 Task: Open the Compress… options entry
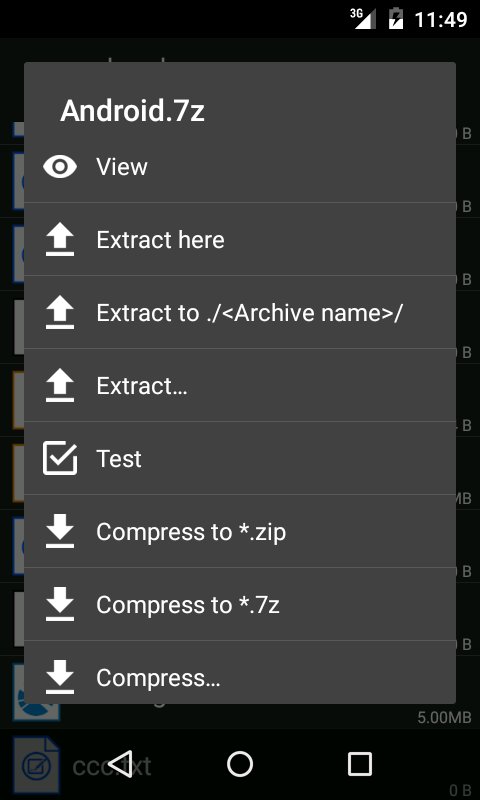[240, 672]
